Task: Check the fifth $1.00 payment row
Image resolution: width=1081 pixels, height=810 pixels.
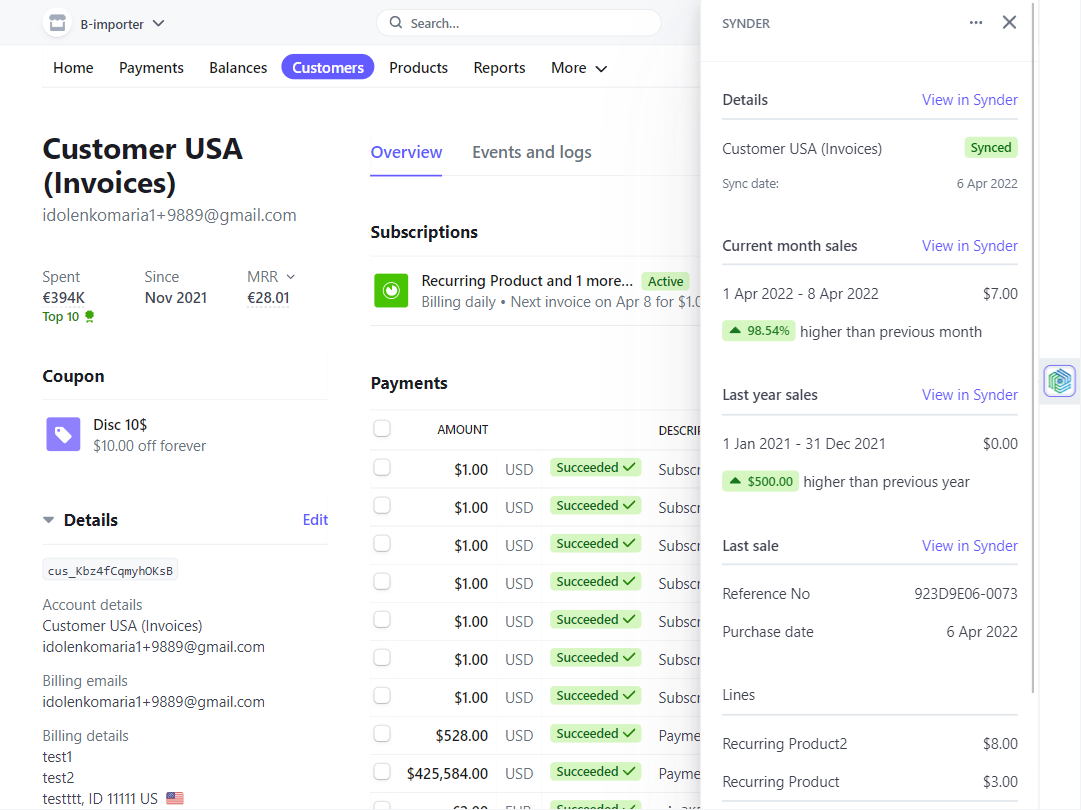Action: click(x=382, y=620)
